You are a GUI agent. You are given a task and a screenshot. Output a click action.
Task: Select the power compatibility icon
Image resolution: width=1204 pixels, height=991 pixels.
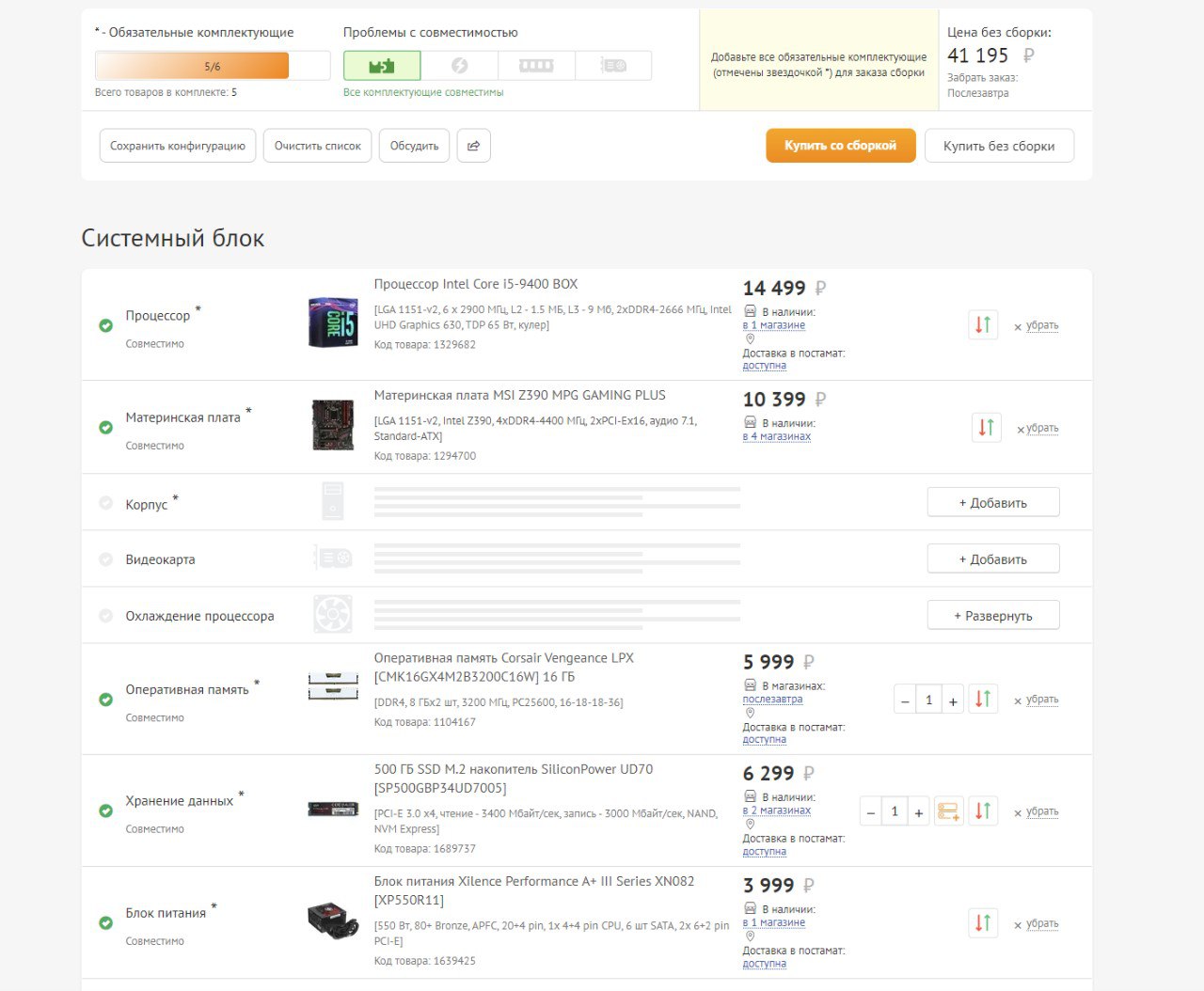(x=459, y=66)
